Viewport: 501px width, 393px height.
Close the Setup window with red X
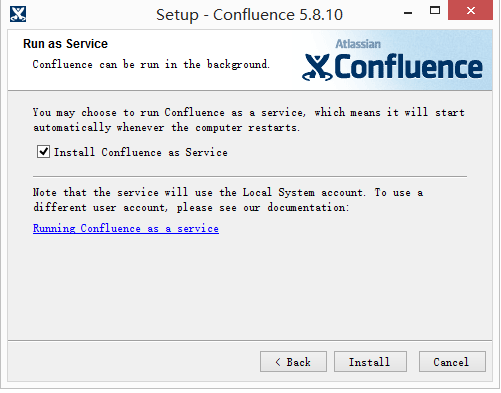(471, 10)
